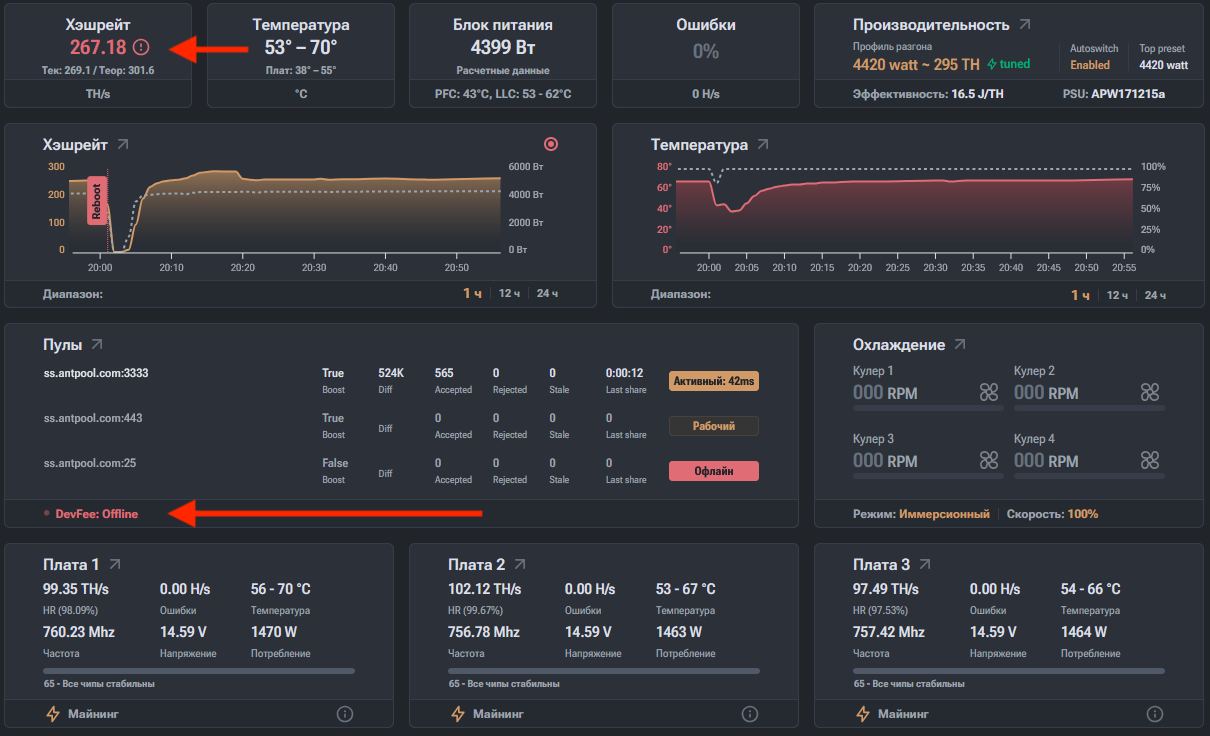Open Пулы section arrow icon
Screen dimensions: 1210x736
click(x=97, y=345)
